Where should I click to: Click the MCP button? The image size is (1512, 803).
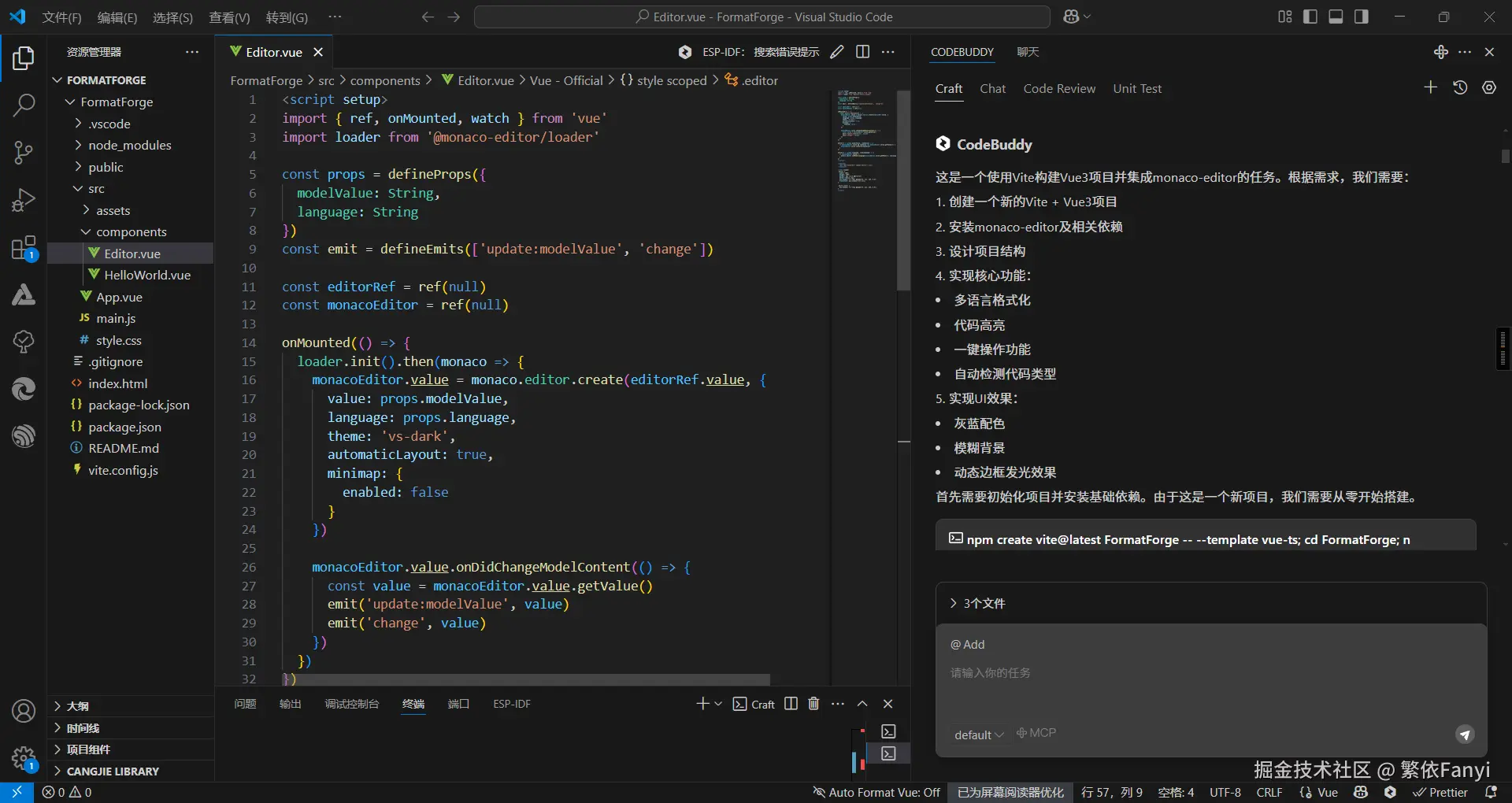coord(1036,733)
